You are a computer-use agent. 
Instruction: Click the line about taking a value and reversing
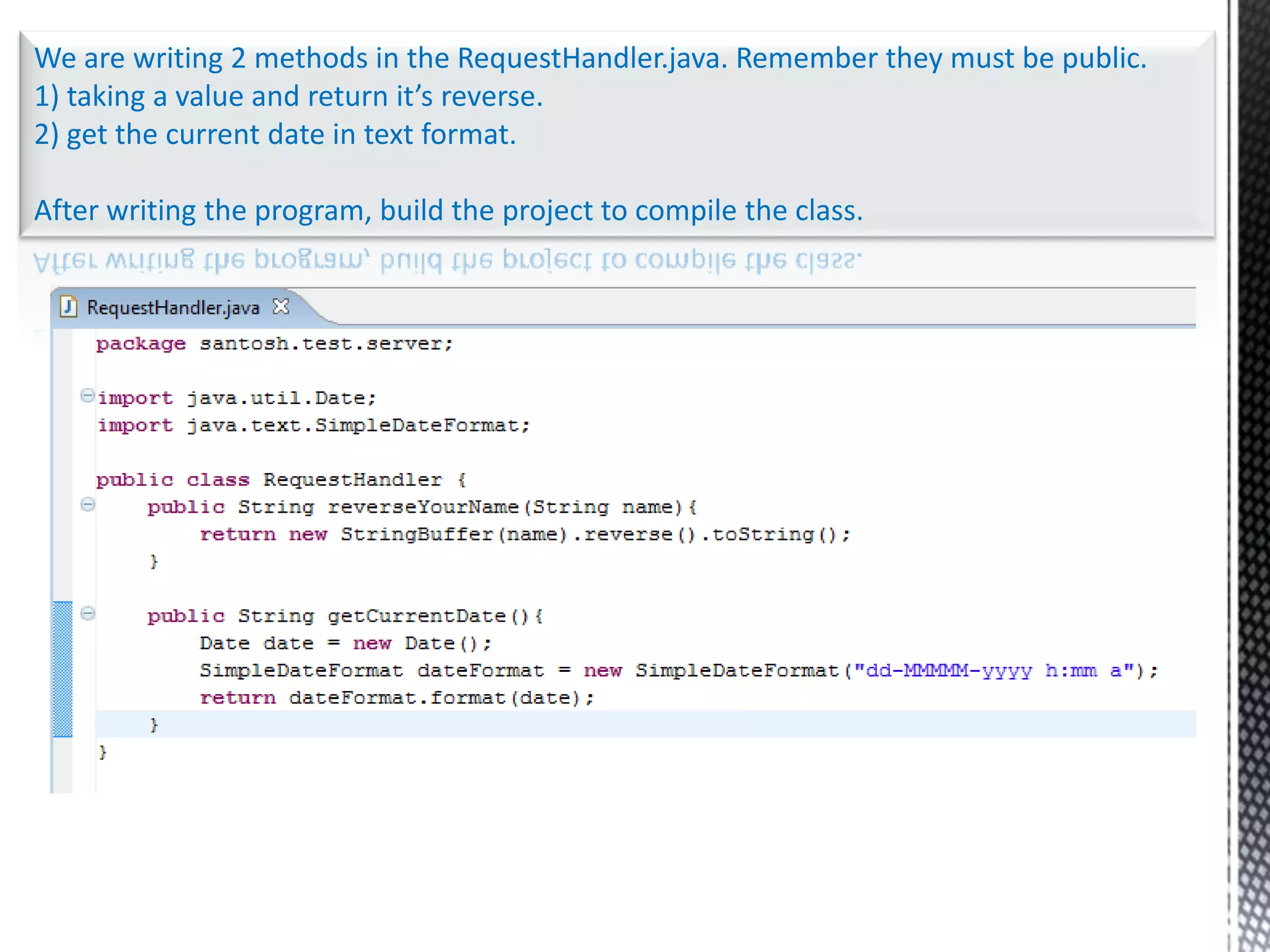[x=288, y=97]
